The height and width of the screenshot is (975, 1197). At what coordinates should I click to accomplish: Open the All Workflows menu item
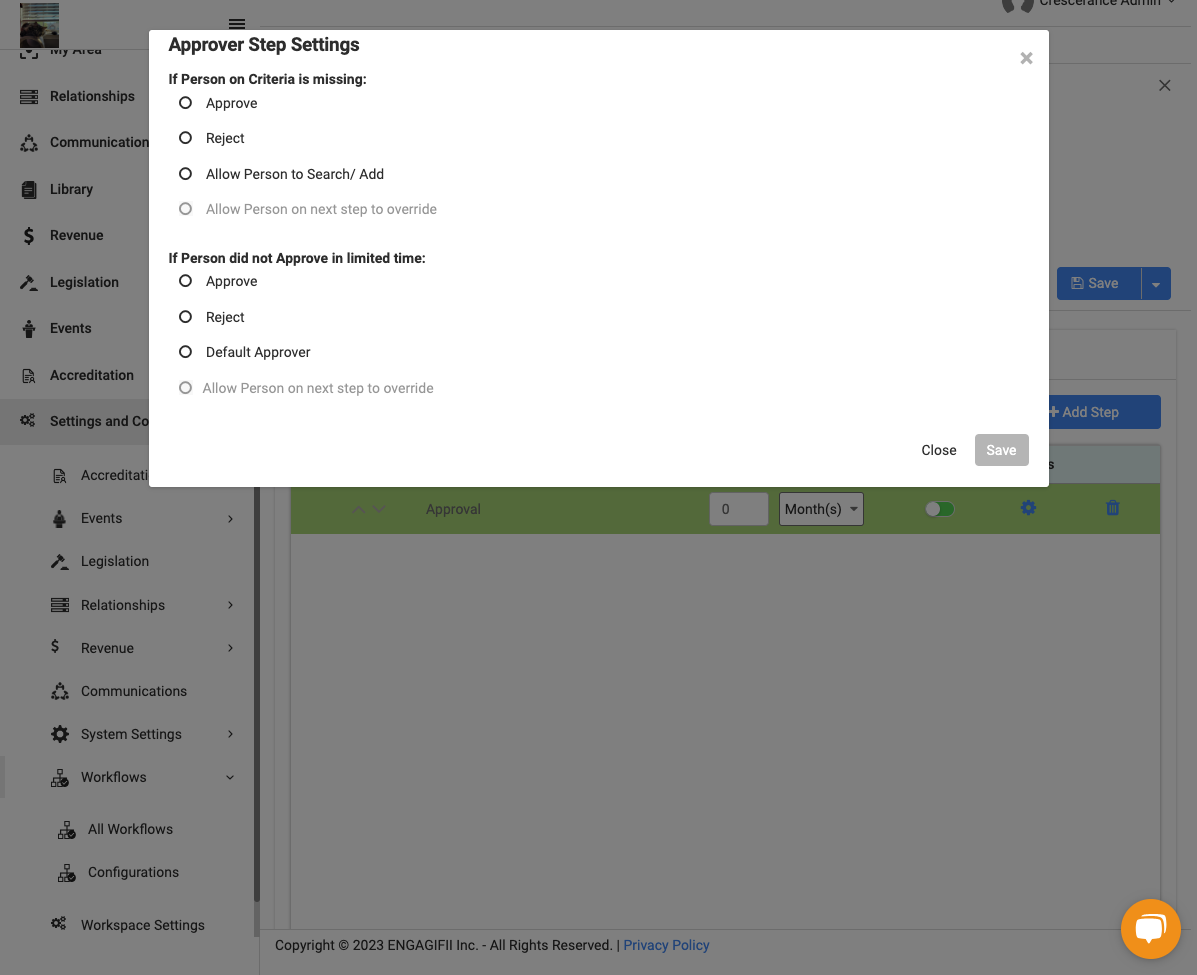point(130,829)
